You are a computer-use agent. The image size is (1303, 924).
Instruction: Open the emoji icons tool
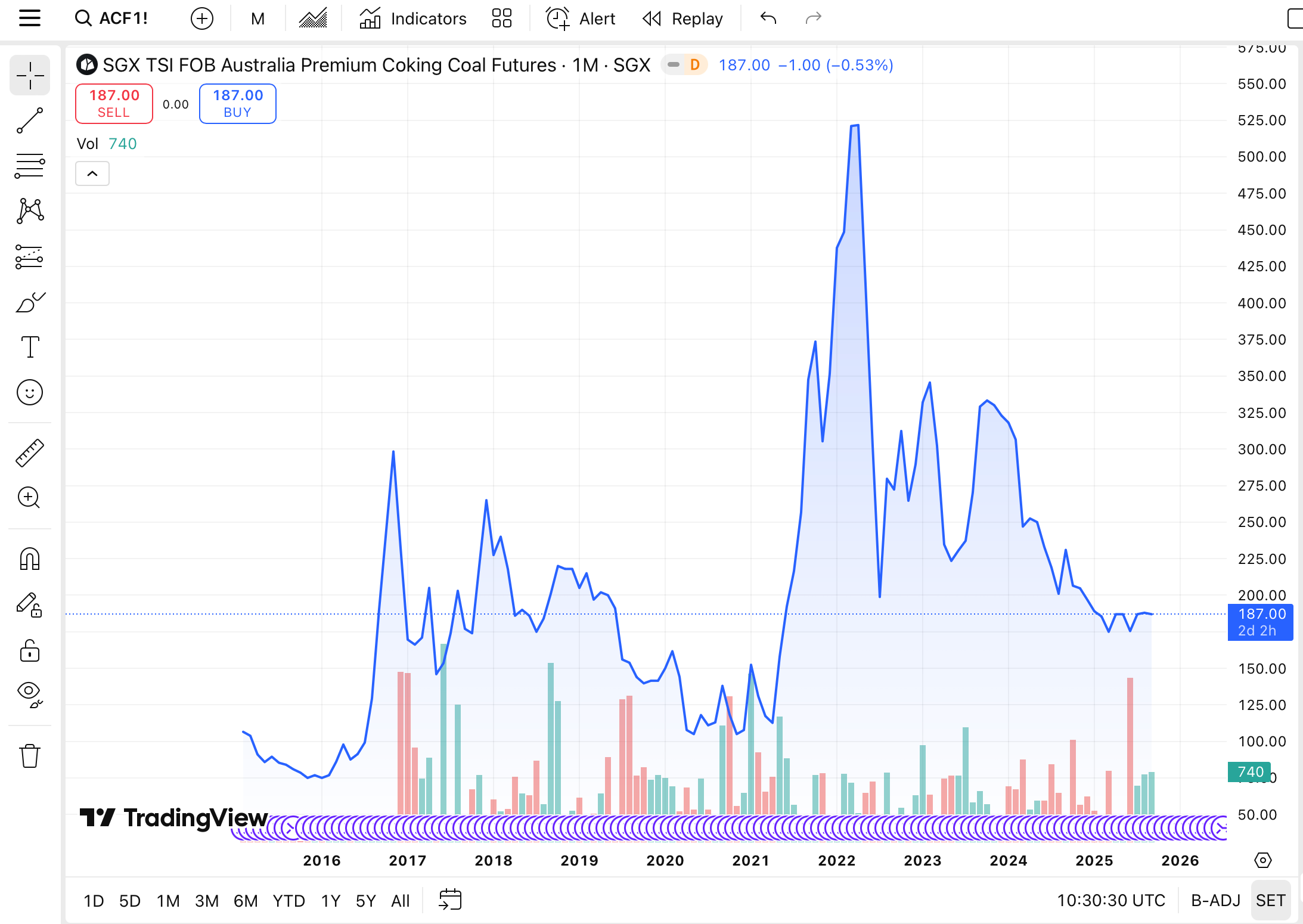(30, 392)
